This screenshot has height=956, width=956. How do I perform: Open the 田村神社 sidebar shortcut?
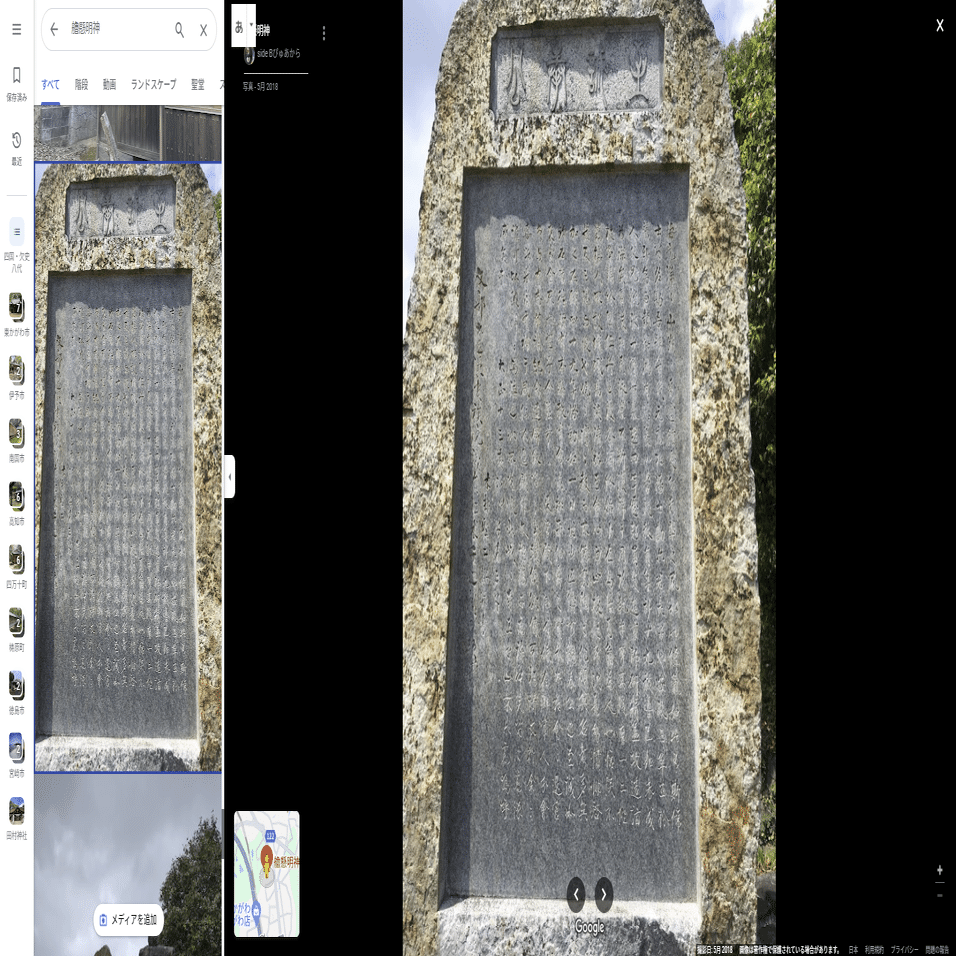[x=16, y=818]
